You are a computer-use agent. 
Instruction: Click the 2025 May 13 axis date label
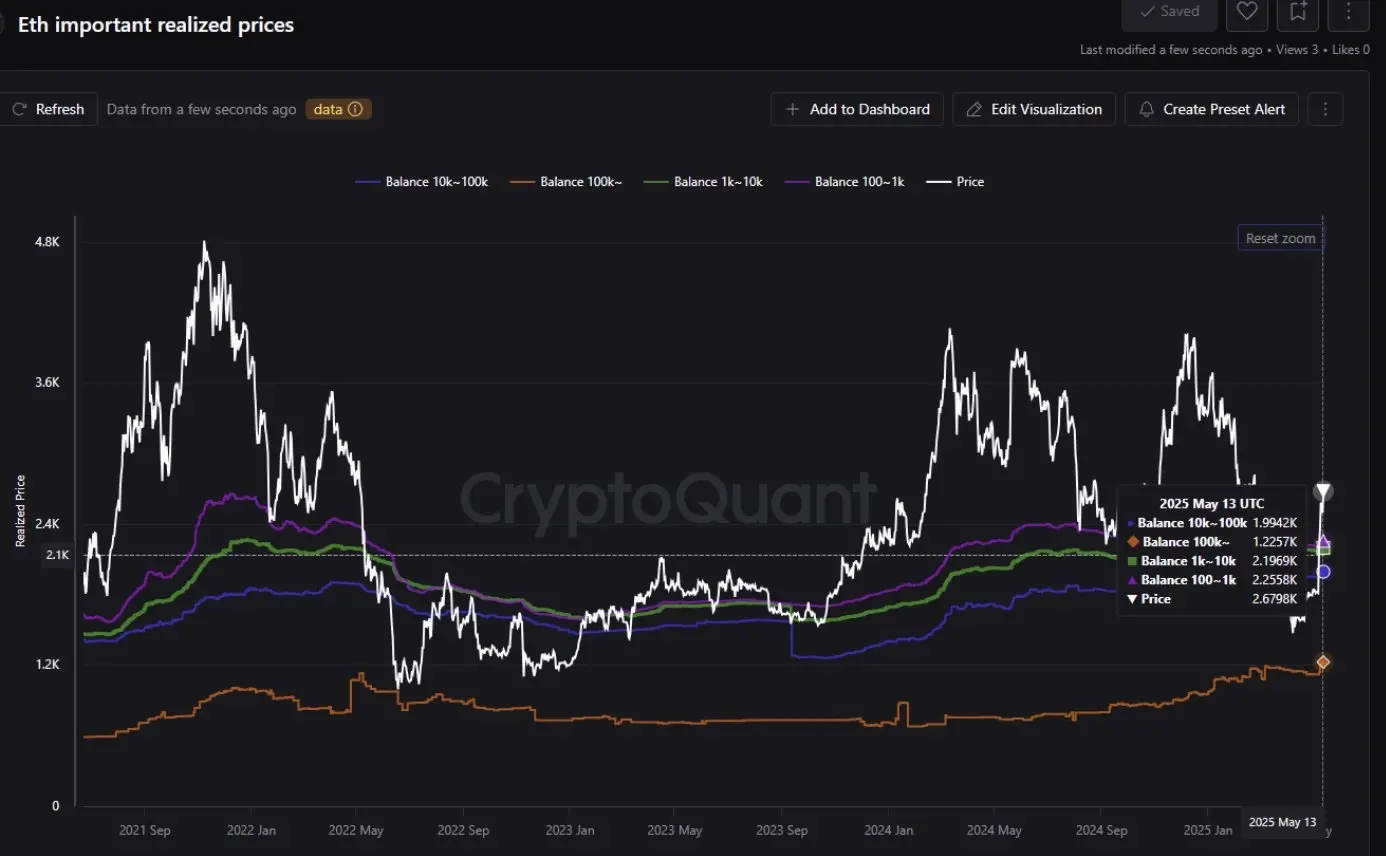point(1283,822)
